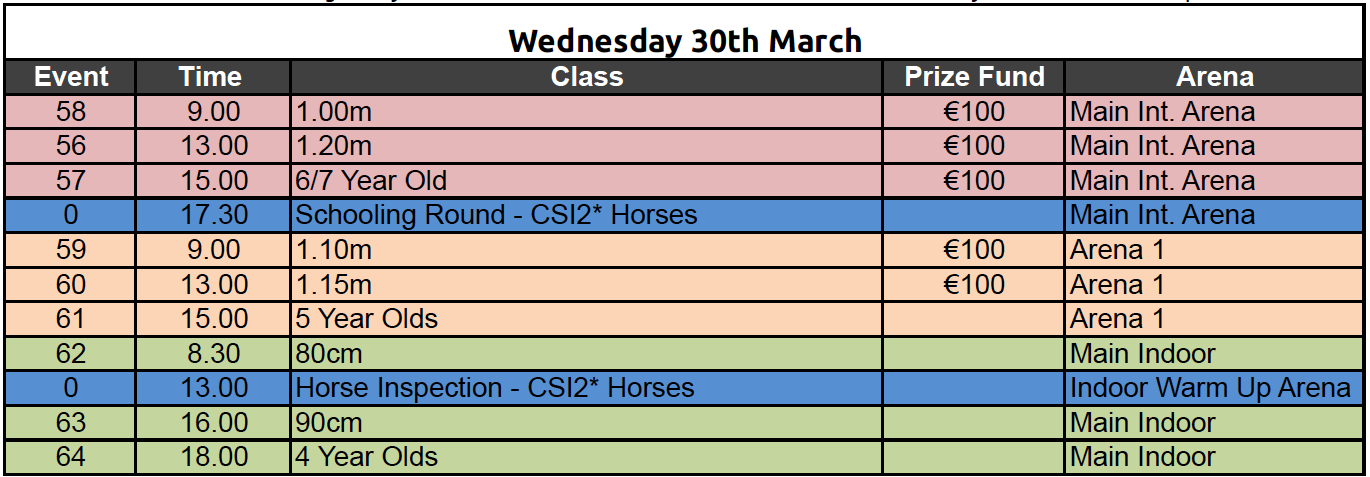Select Schooling Round - CSI2* Horses cell
This screenshot has height=477, width=1370.
(586, 215)
